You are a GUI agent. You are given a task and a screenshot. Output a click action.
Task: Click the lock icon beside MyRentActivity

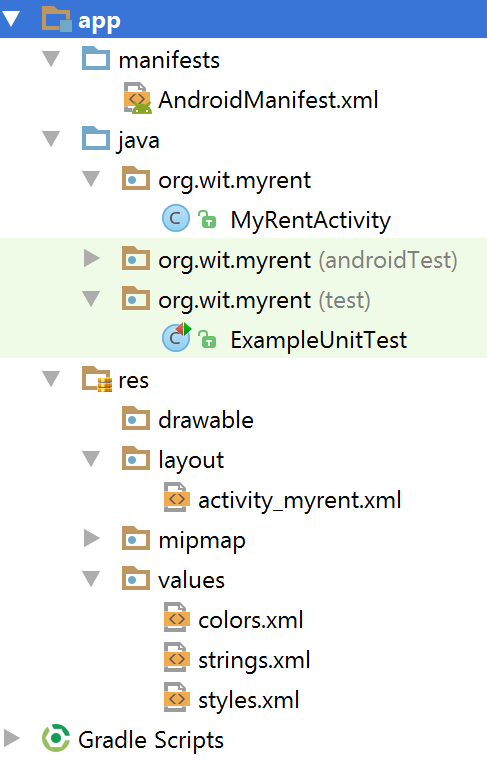pyautogui.click(x=207, y=219)
